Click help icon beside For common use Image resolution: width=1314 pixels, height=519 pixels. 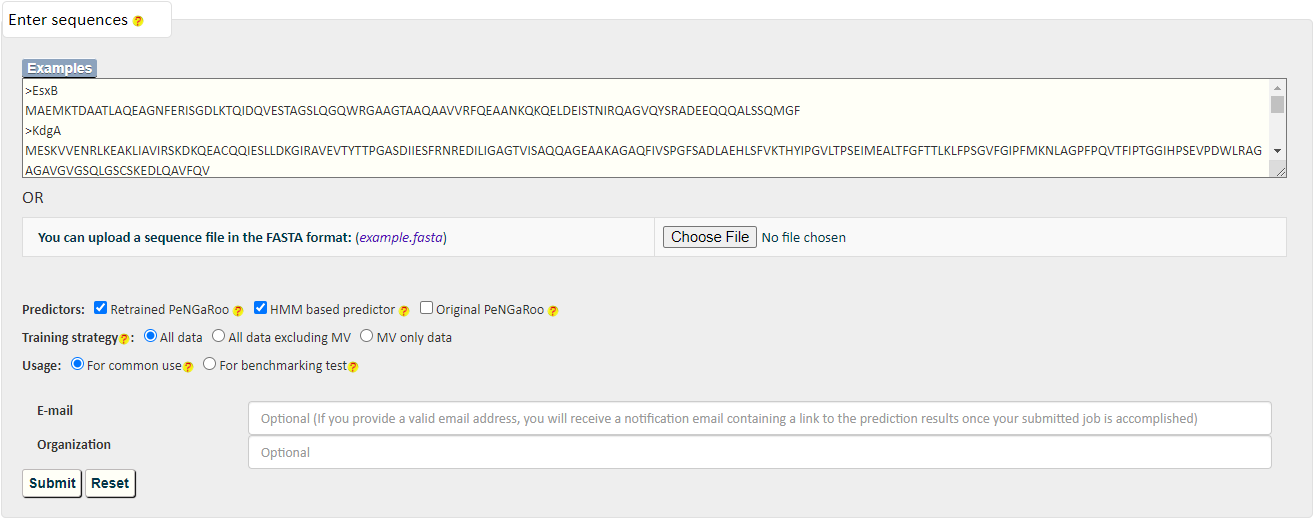[x=188, y=367]
